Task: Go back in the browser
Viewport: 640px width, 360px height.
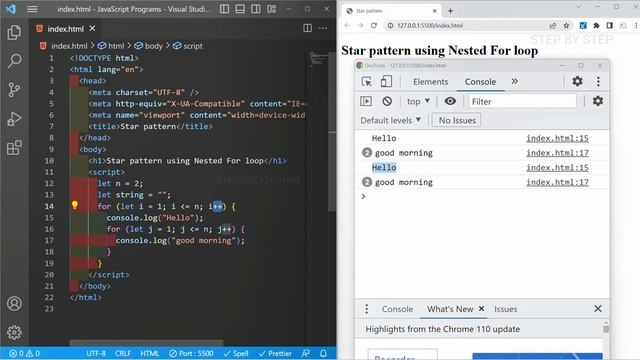Action: point(347,25)
